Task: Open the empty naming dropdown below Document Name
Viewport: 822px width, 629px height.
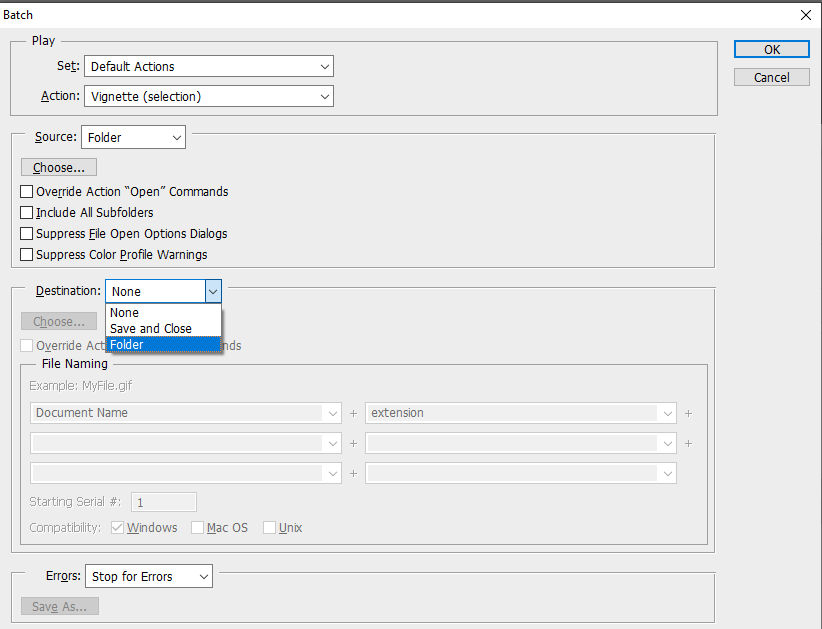Action: pos(186,443)
